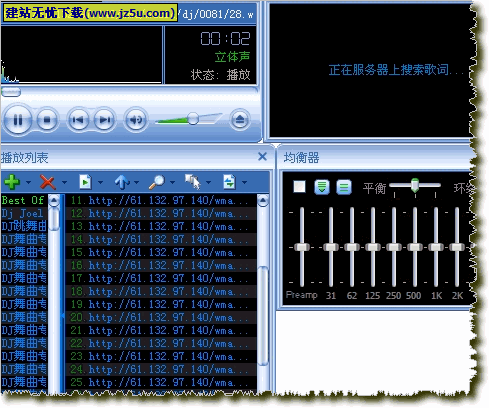The width and height of the screenshot is (489, 408).
Task: Adjust the 62 Hz equalizer slider
Action: (352, 247)
